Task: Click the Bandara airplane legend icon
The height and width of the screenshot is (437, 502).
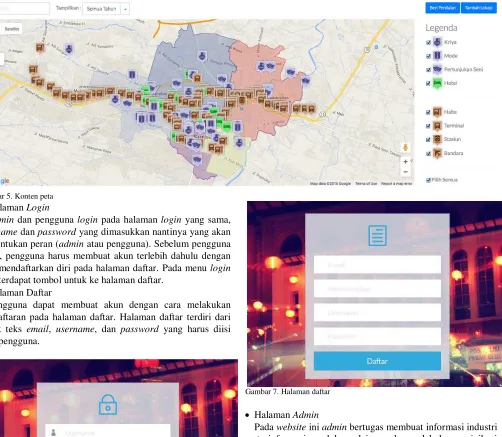Action: click(x=437, y=153)
